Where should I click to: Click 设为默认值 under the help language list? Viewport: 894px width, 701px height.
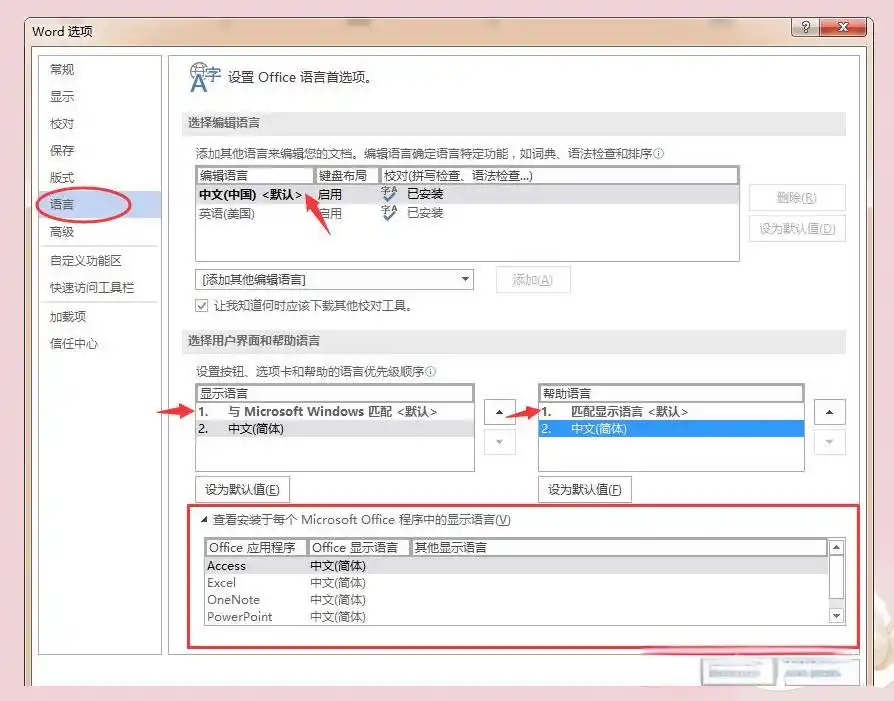(x=585, y=489)
